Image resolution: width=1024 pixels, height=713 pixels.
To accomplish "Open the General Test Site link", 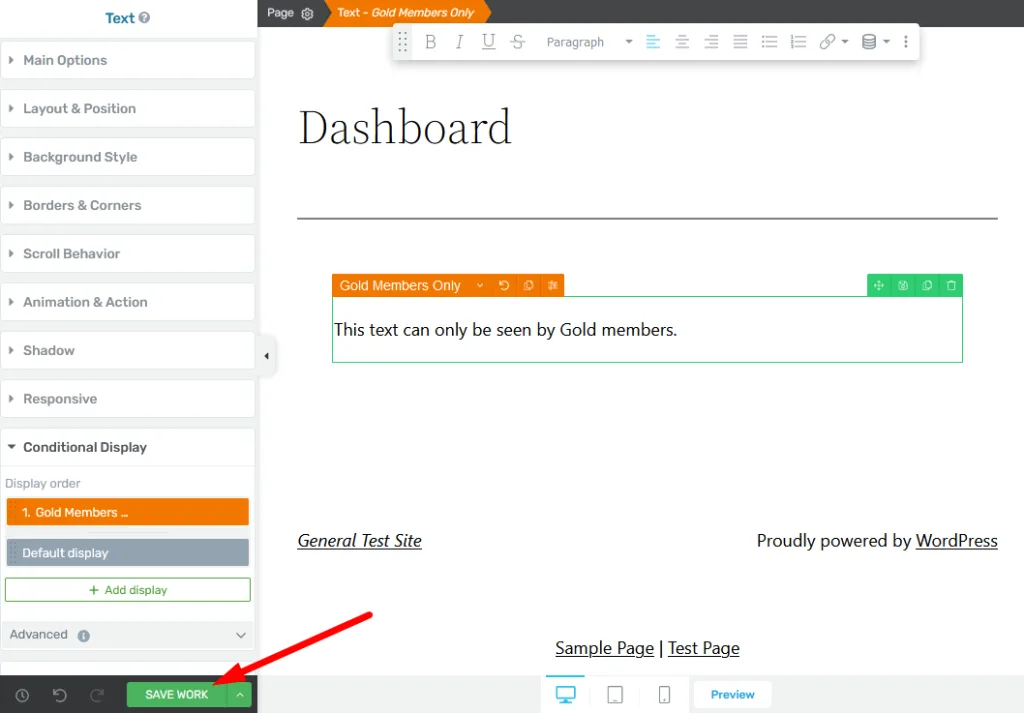I will click(x=360, y=541).
